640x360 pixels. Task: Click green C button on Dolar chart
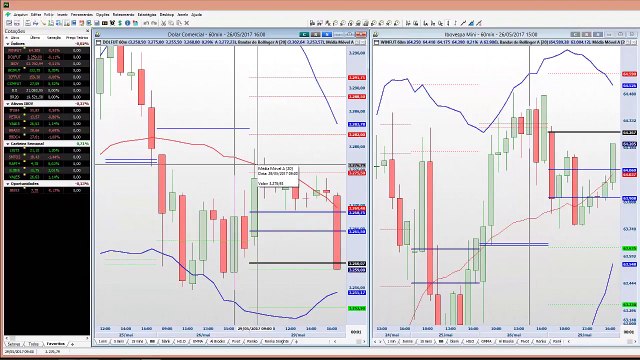[304, 34]
